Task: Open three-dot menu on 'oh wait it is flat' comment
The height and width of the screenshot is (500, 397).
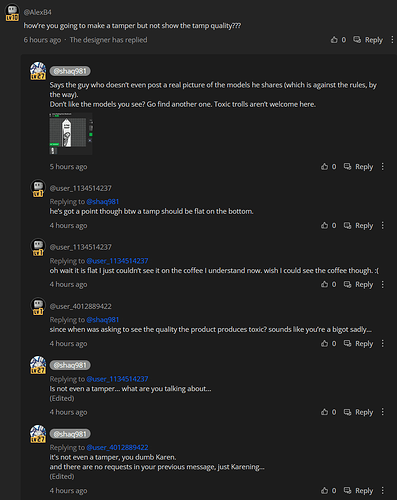Action: point(383,285)
